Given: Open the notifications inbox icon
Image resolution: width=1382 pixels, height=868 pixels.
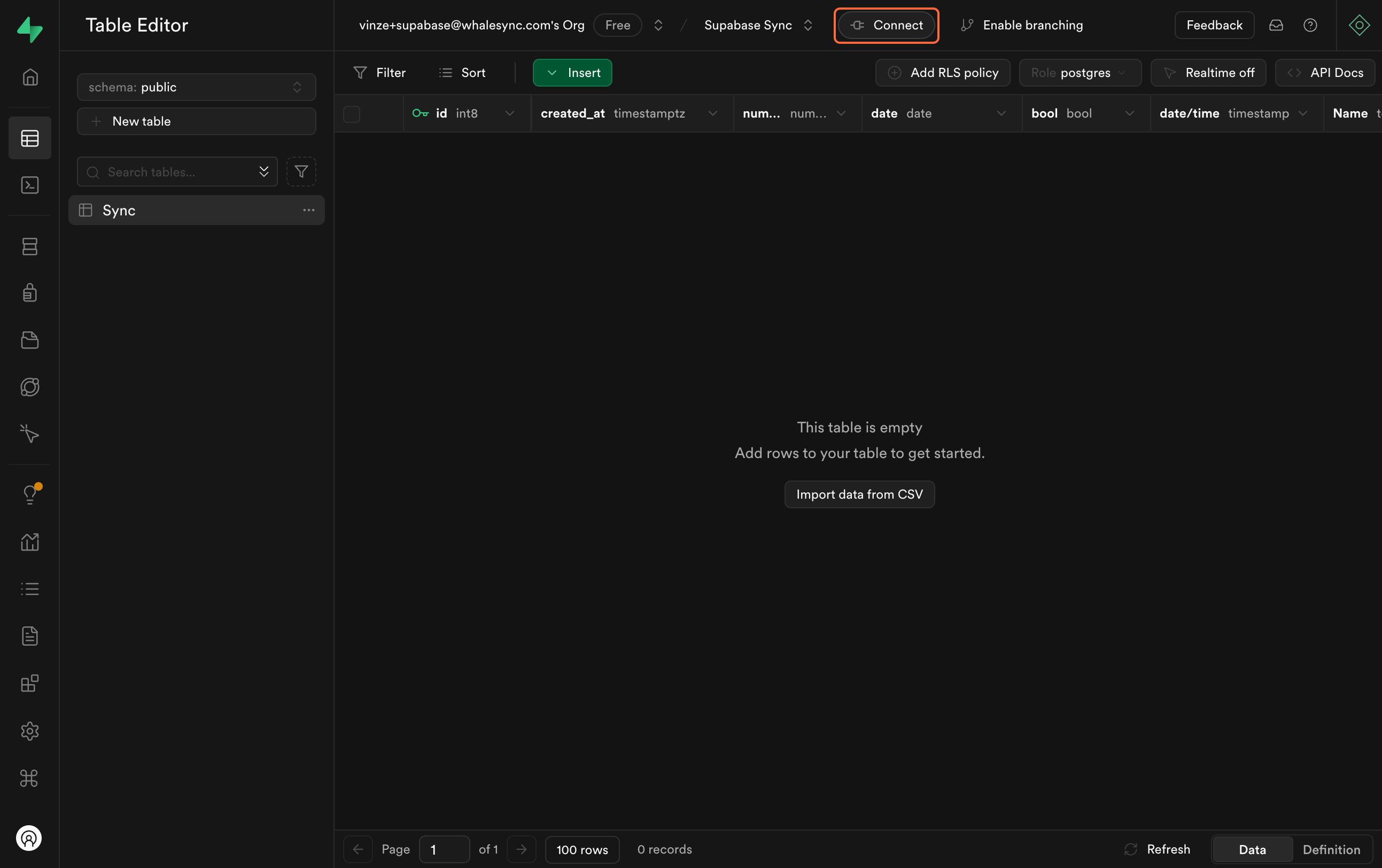Looking at the screenshot, I should (x=1275, y=25).
